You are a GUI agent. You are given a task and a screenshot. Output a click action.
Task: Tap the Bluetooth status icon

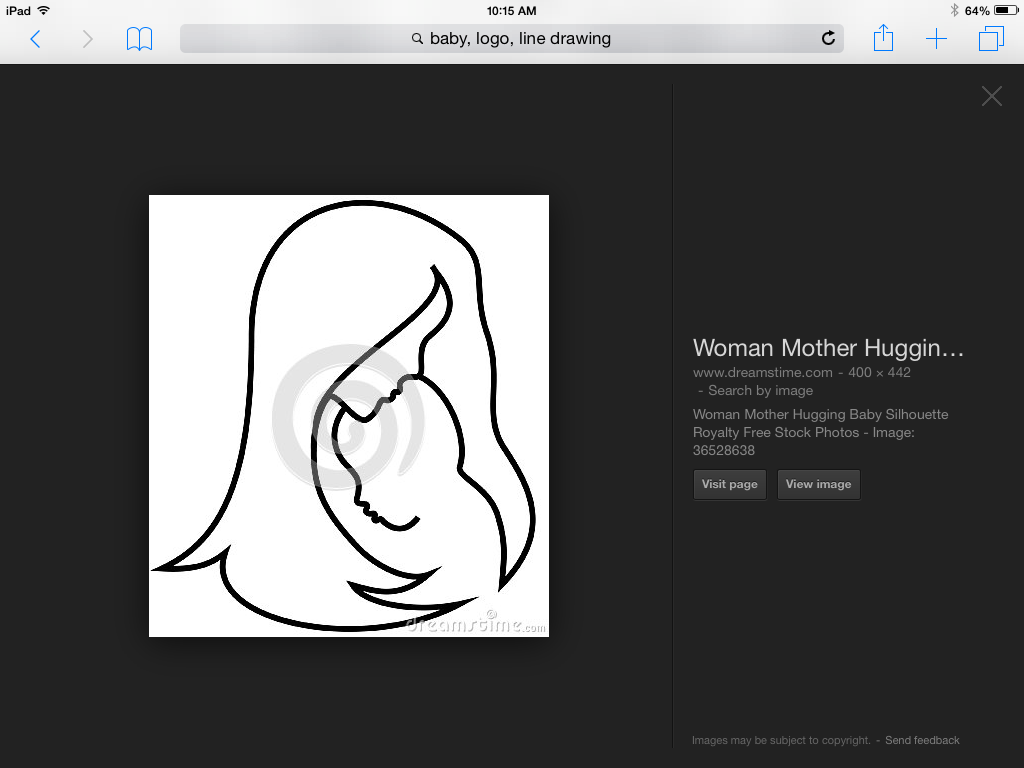[x=954, y=10]
